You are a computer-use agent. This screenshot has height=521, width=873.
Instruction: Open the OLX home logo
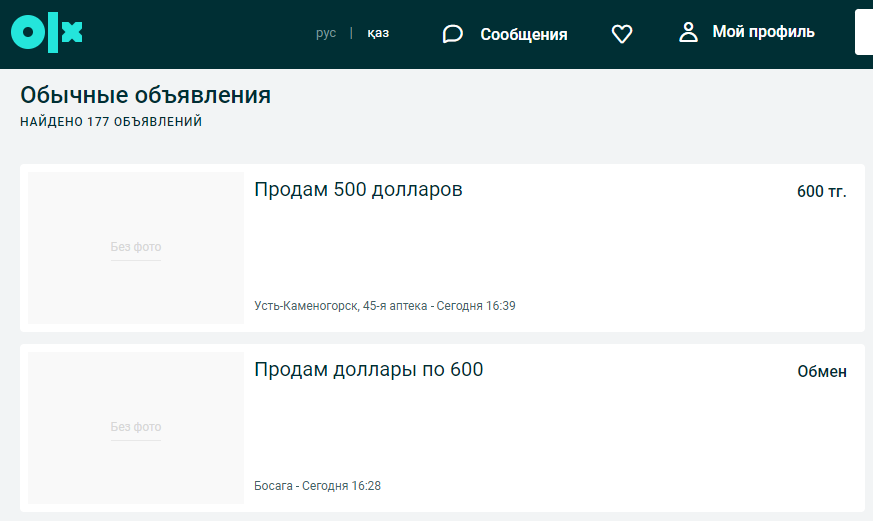[x=47, y=33]
